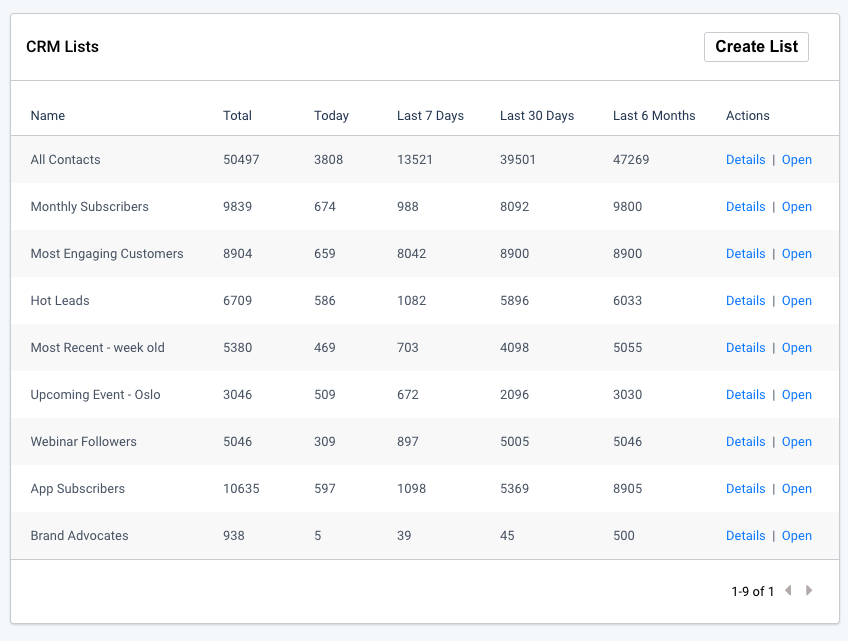The width and height of the screenshot is (848, 641).
Task: Click the Create List button
Action: [x=756, y=46]
